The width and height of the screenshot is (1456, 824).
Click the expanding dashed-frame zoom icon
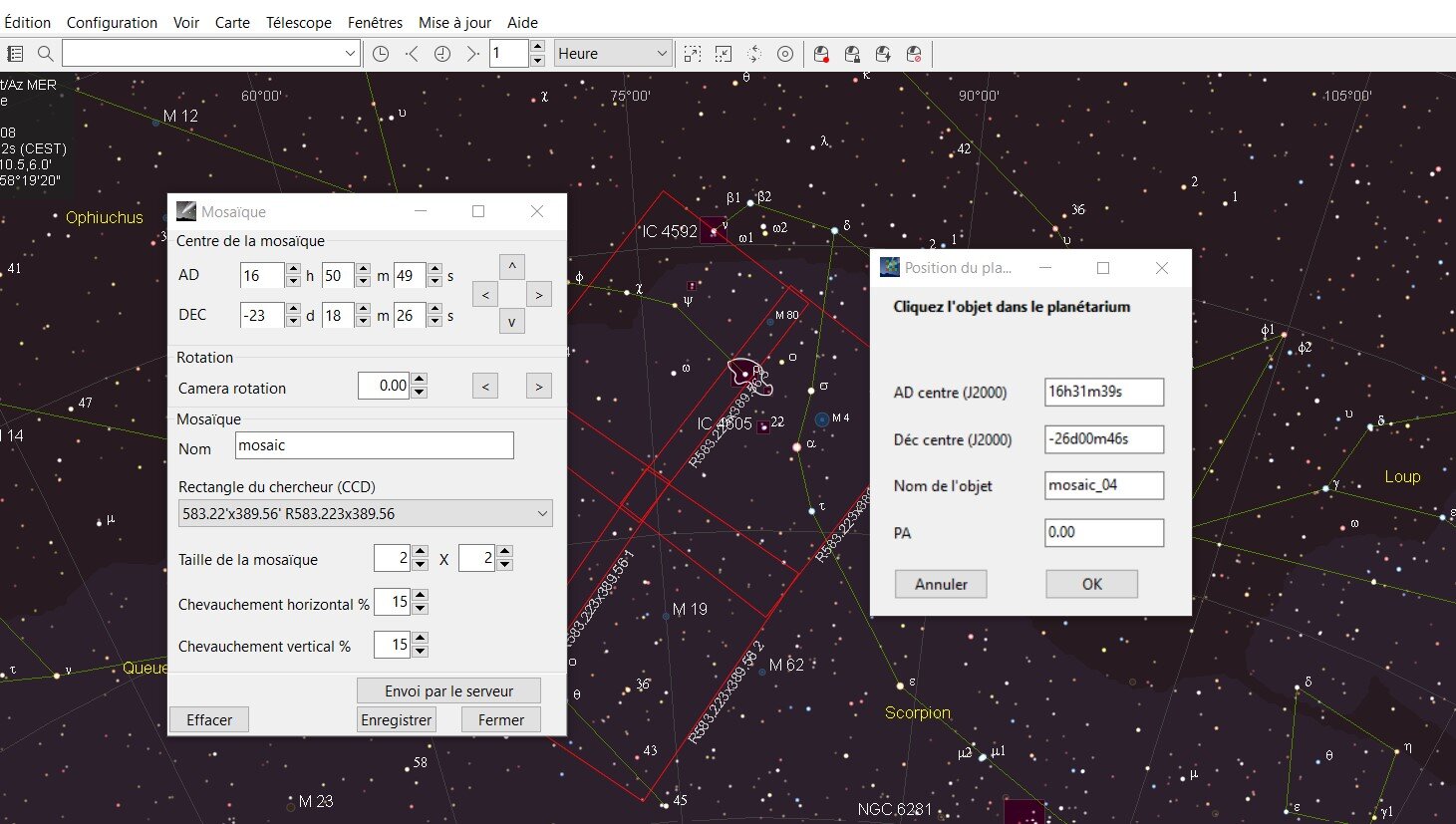pyautogui.click(x=693, y=54)
